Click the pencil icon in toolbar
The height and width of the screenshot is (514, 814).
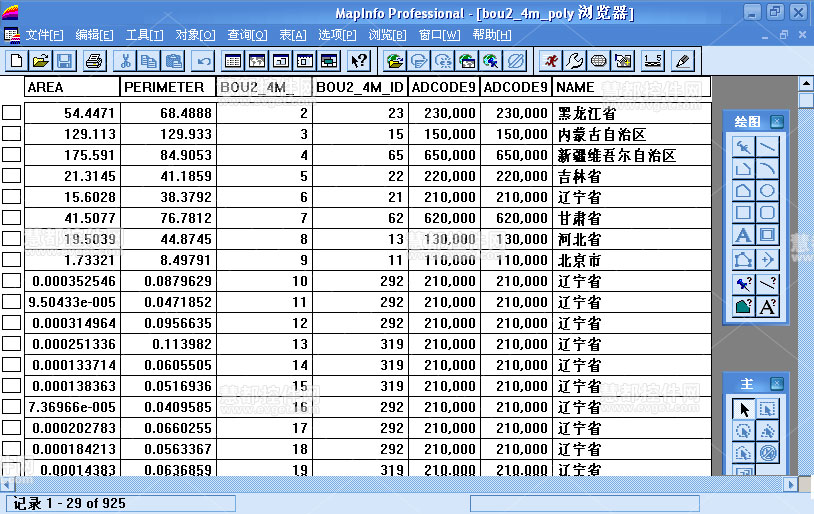pos(683,61)
